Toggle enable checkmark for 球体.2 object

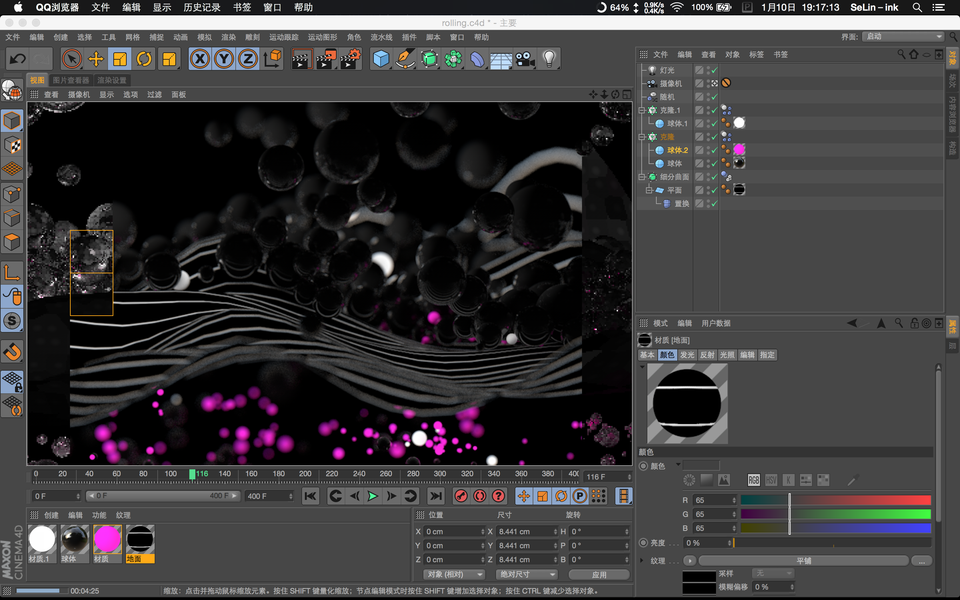click(714, 150)
